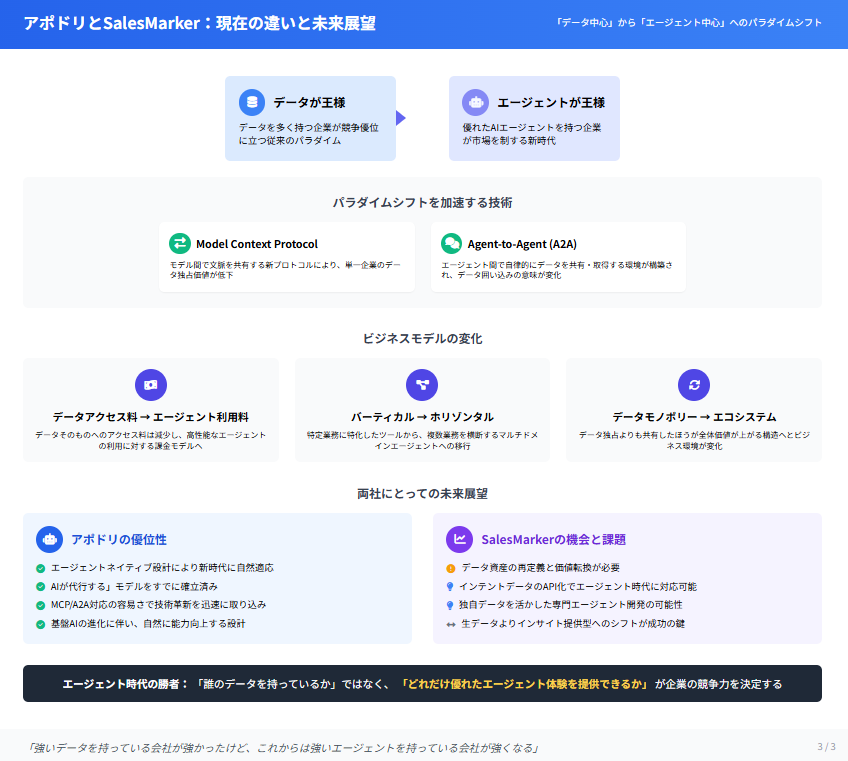Click the slide title アポドリとSalesMarker
This screenshot has width=848, height=761.
200,23
